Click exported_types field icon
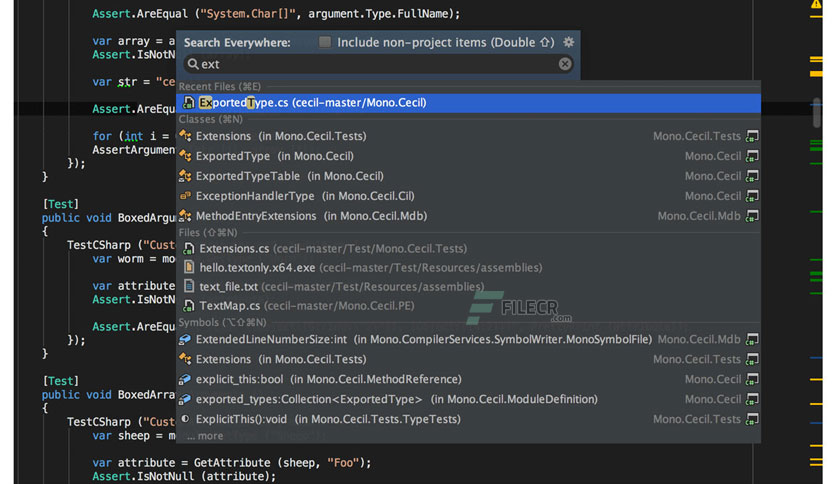Viewport: 836px width, 484px height. (x=185, y=399)
